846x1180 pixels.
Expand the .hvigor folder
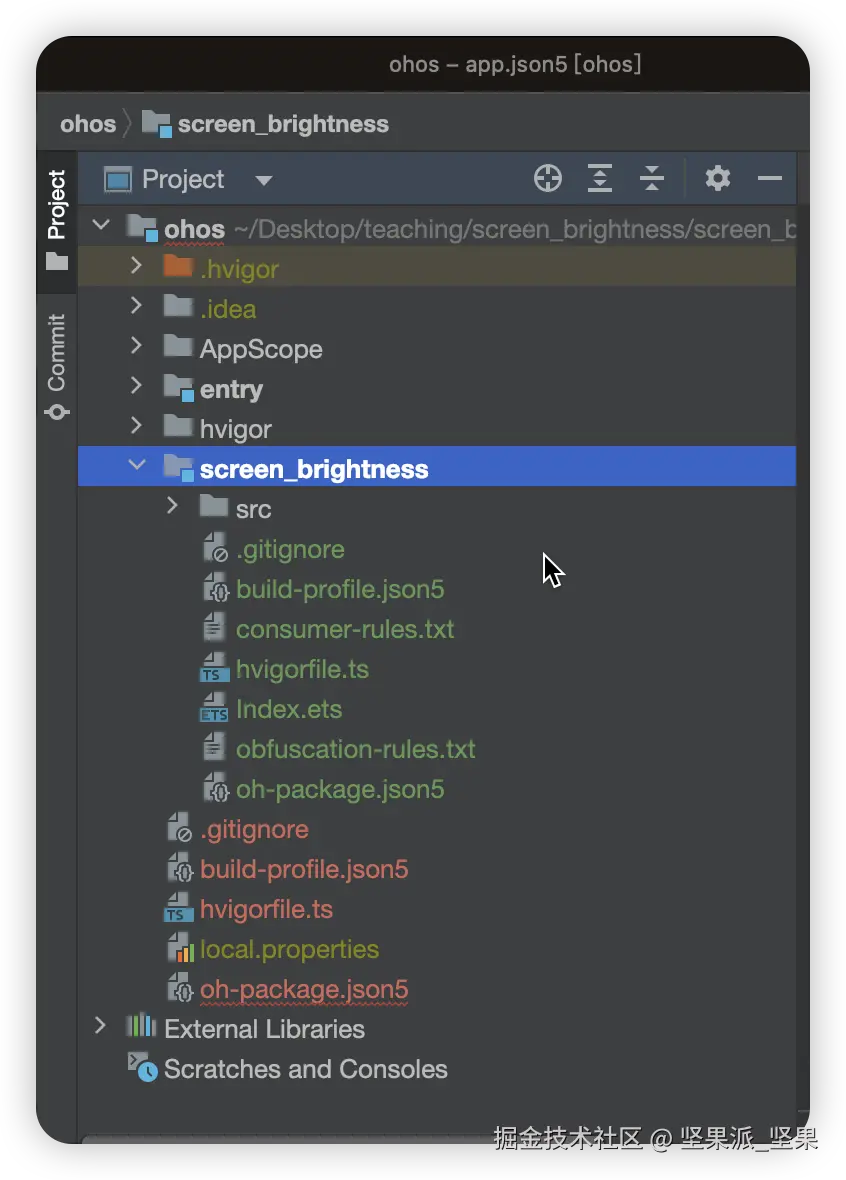[137, 267]
